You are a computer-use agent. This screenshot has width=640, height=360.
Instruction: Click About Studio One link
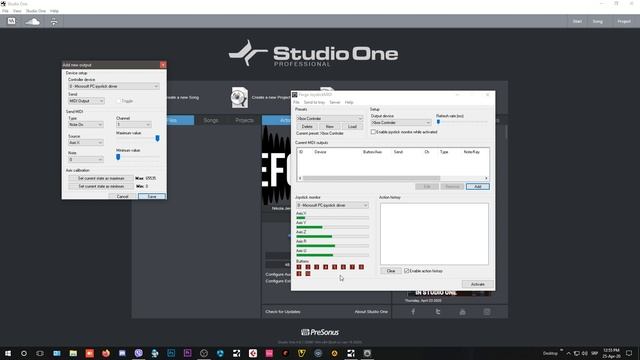coord(371,312)
